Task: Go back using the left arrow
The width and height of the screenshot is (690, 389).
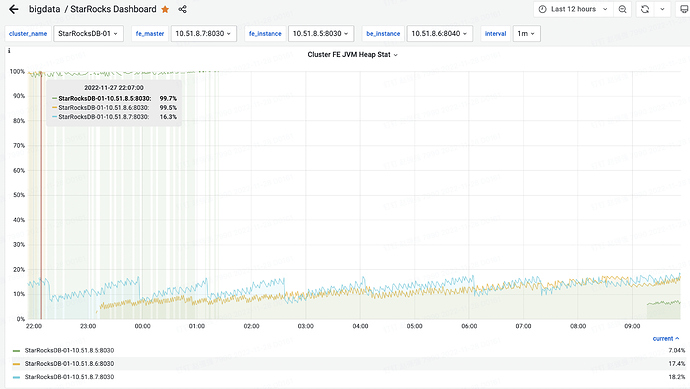Action: click(x=14, y=9)
